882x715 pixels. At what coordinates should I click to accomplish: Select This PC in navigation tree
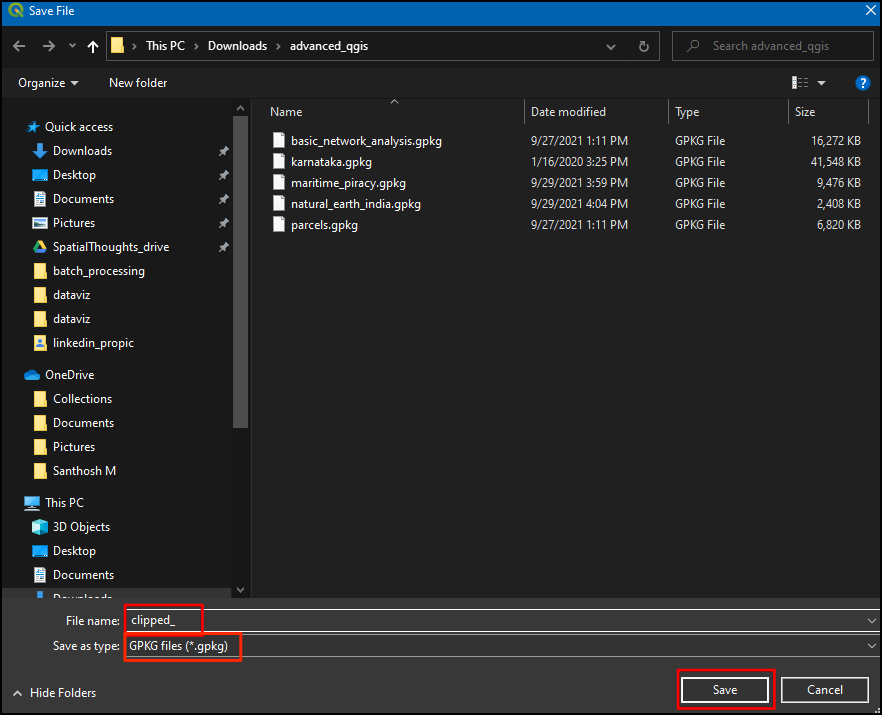pos(64,503)
